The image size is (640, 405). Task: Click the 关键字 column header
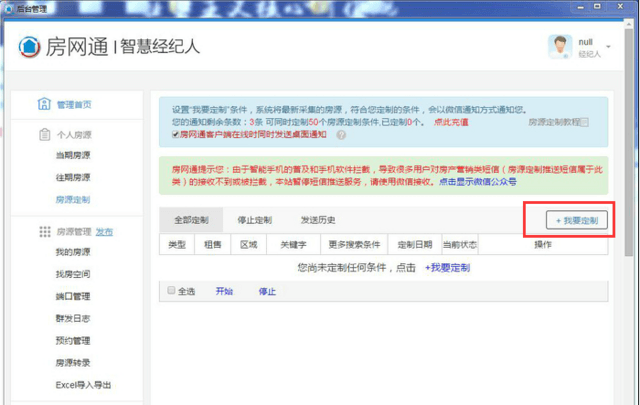[293, 245]
